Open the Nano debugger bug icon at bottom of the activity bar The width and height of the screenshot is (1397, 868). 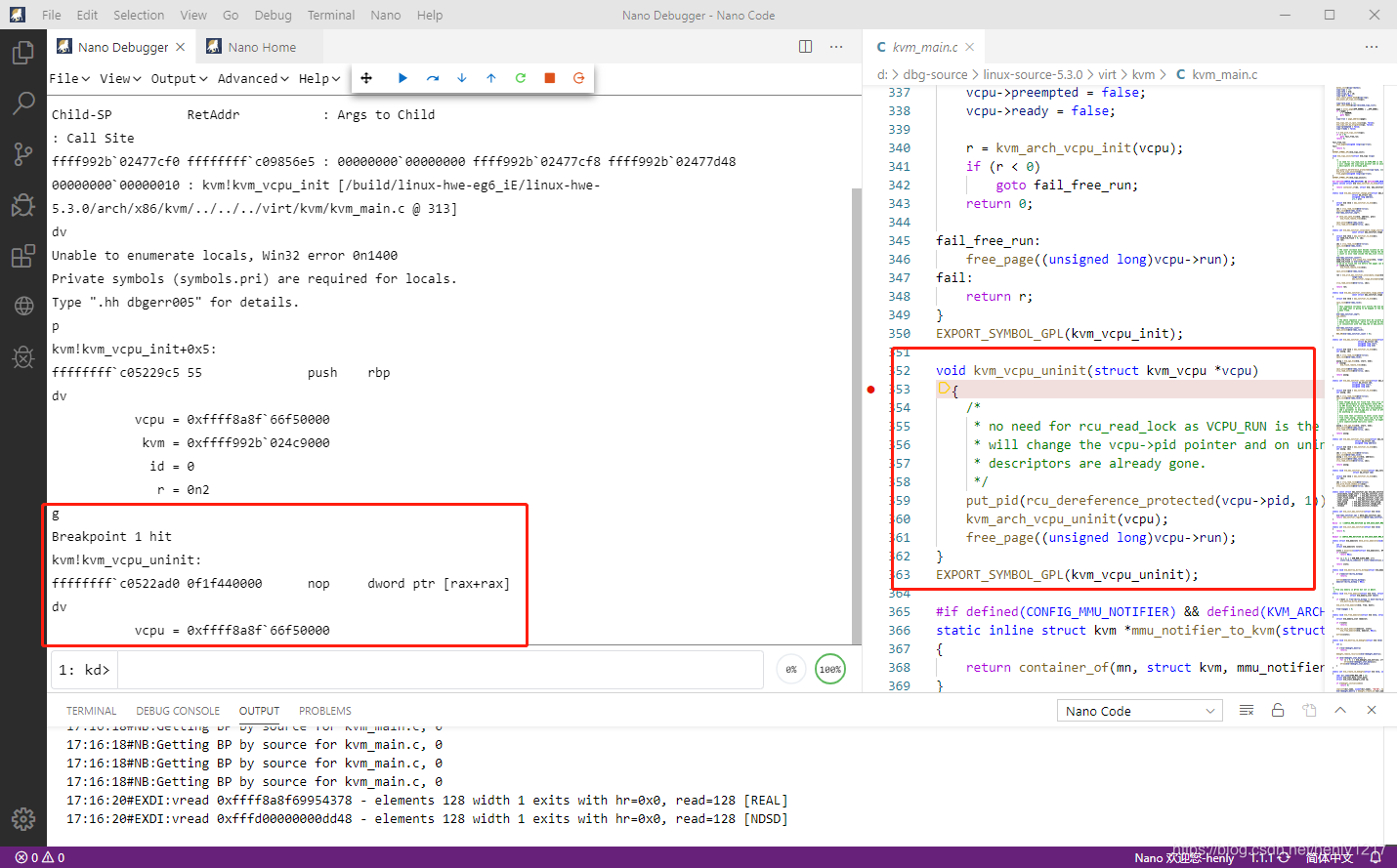click(23, 357)
